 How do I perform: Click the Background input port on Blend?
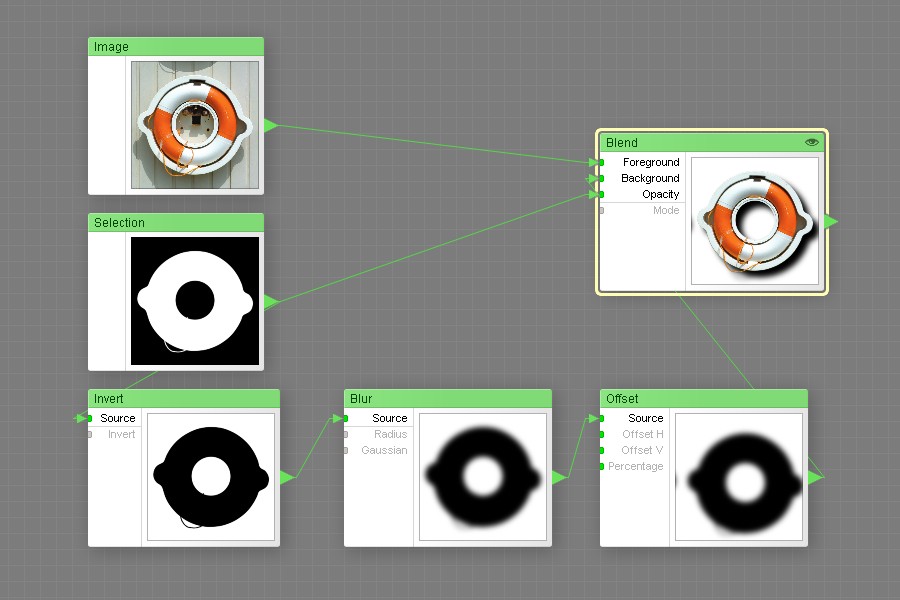point(601,179)
